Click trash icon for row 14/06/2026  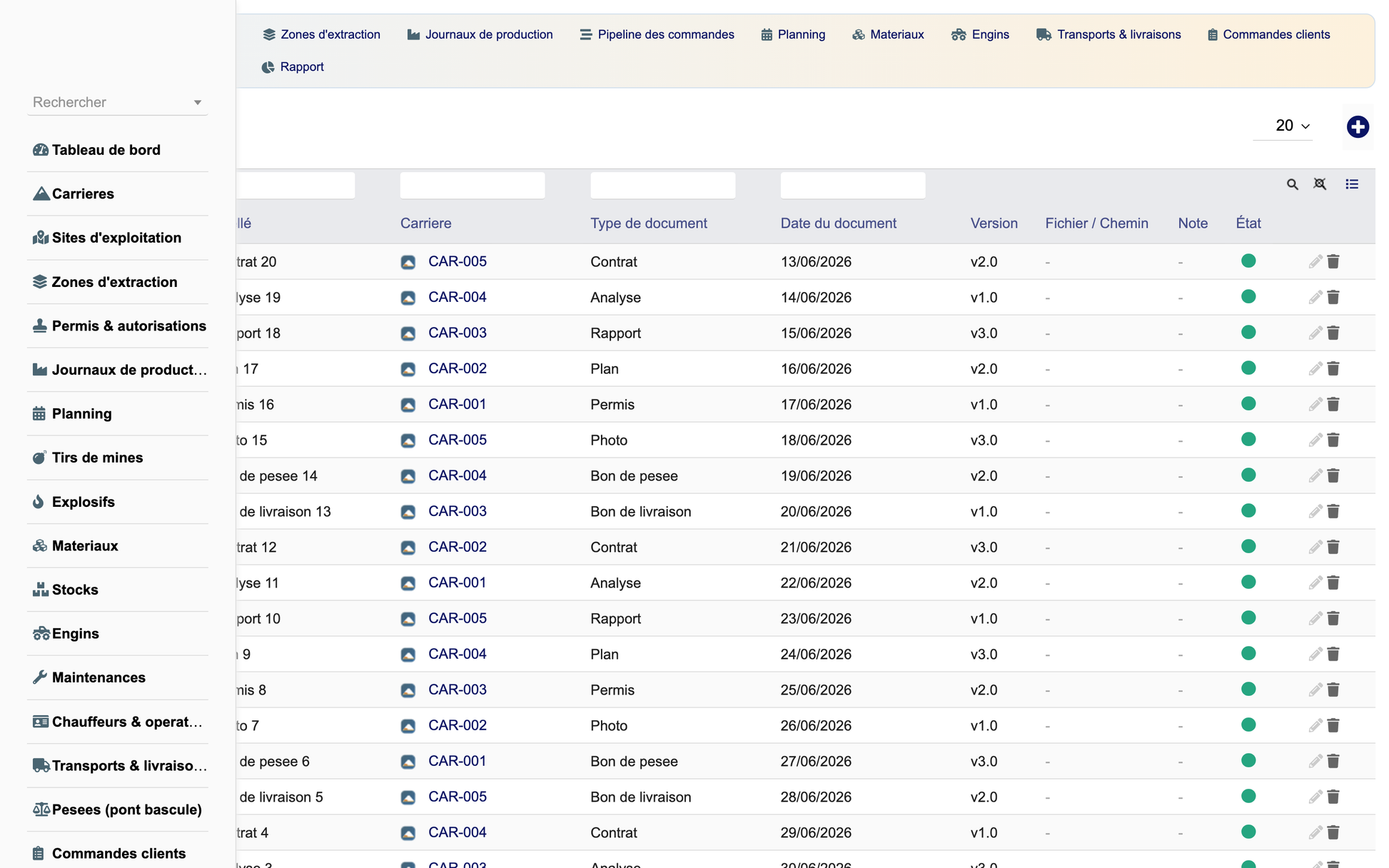[1333, 298]
